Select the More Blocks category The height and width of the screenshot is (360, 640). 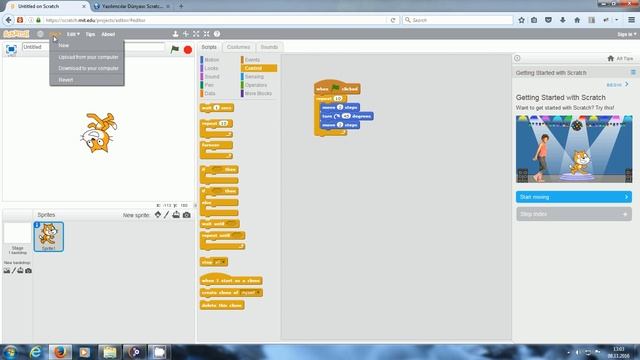259,93
